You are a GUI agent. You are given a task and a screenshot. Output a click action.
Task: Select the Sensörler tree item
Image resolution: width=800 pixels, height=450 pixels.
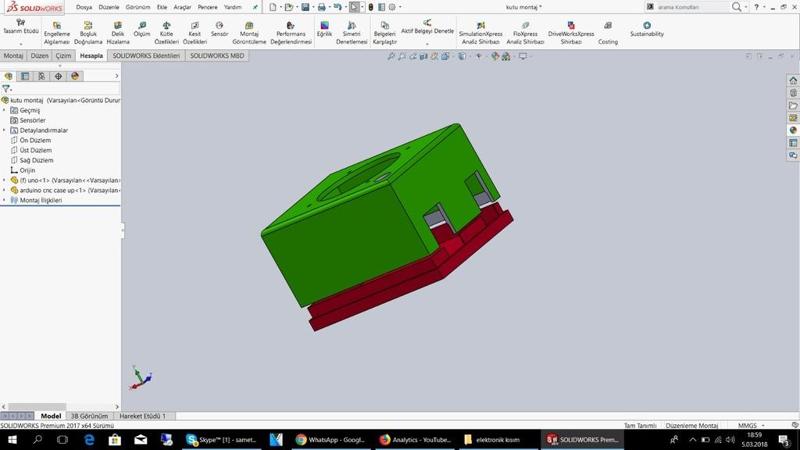click(32, 120)
